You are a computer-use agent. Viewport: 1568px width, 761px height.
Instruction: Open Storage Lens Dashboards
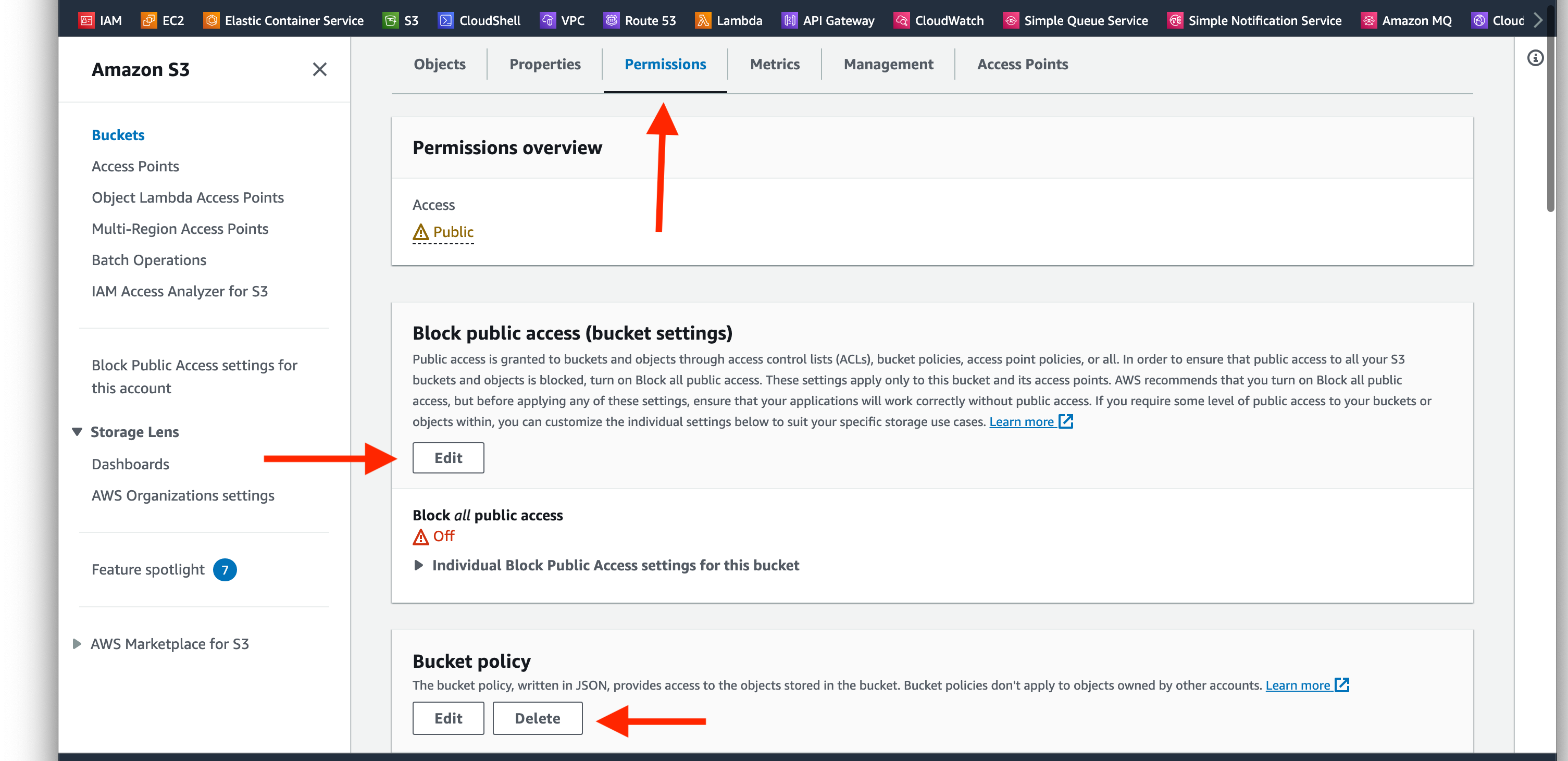(130, 464)
